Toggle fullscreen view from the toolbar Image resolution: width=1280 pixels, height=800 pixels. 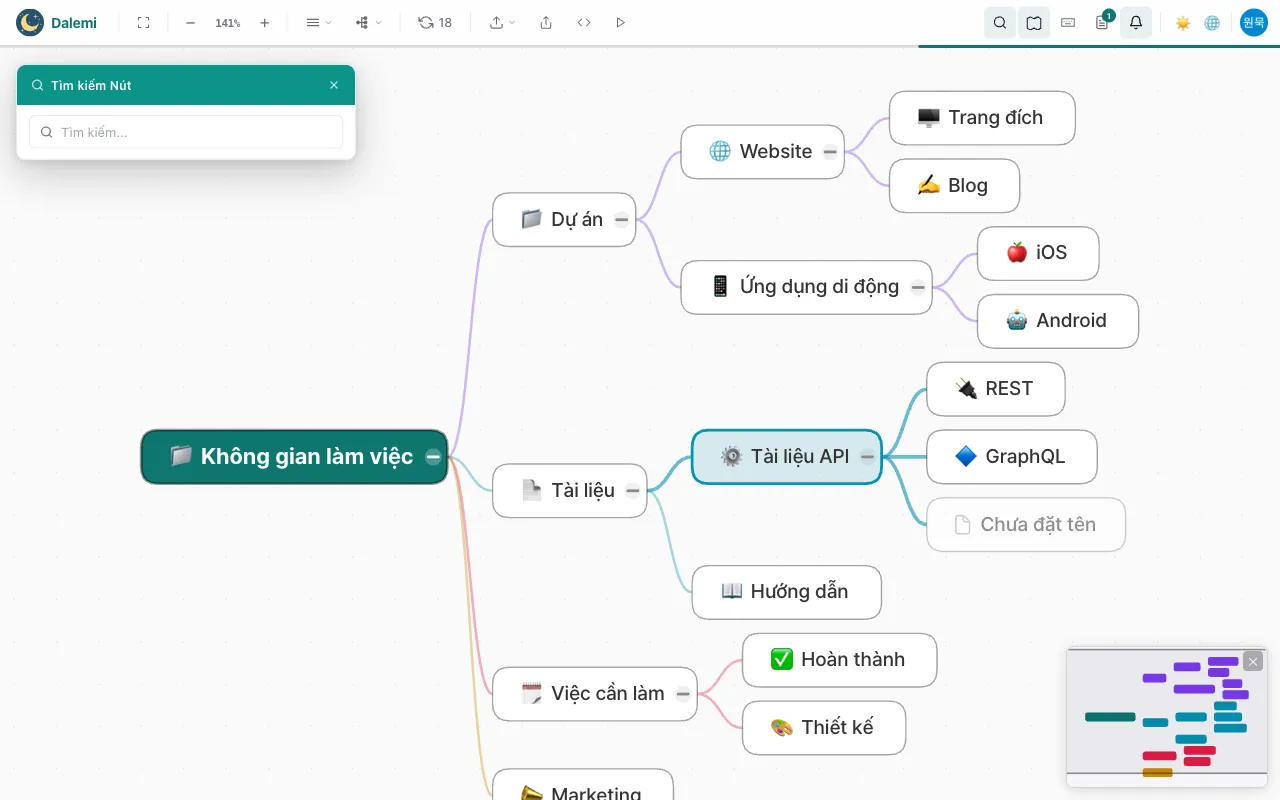click(143, 22)
